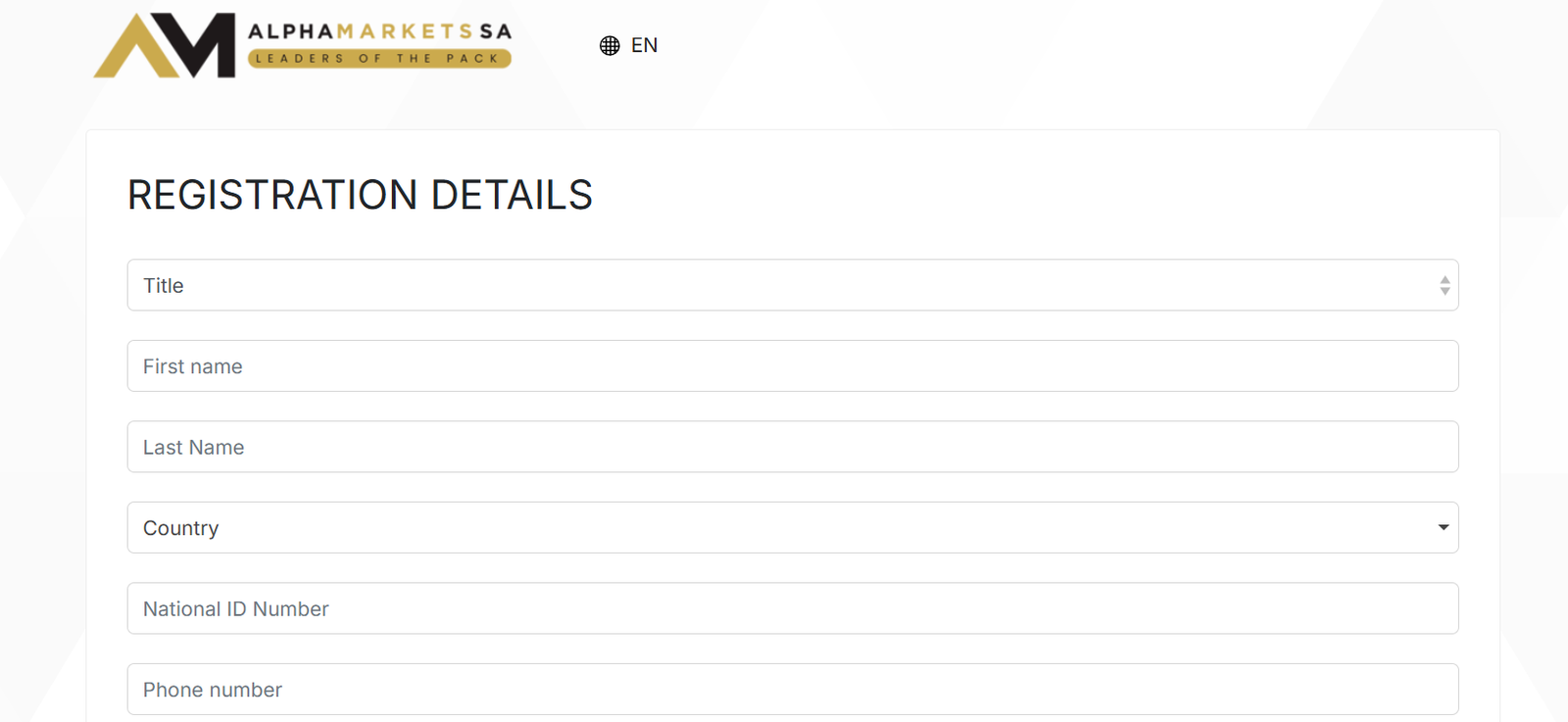1568x722 pixels.
Task: Click the Alpha Markets SA logo
Action: pyautogui.click(x=303, y=45)
